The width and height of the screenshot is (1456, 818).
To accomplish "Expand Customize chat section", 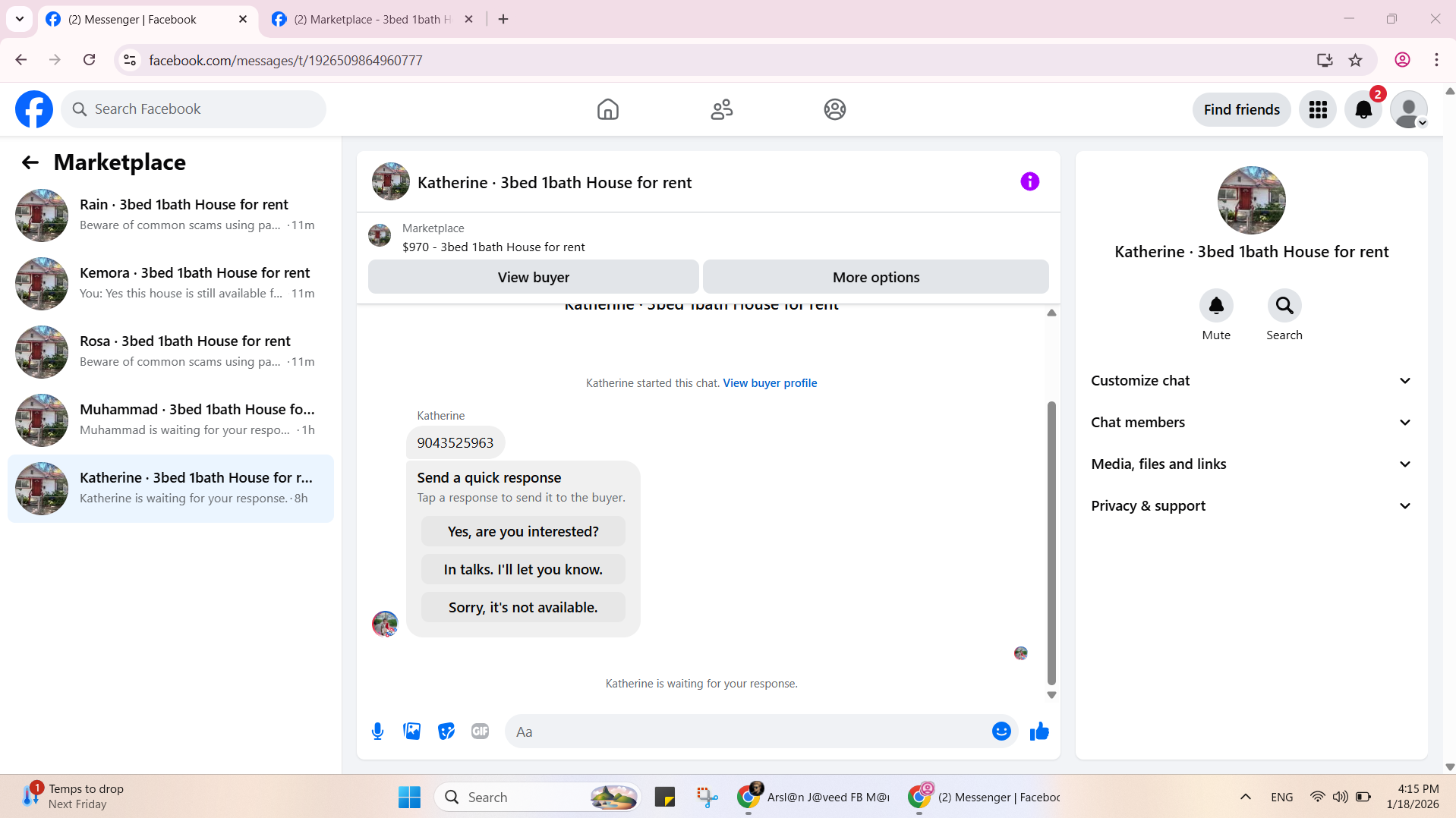I will (1252, 381).
